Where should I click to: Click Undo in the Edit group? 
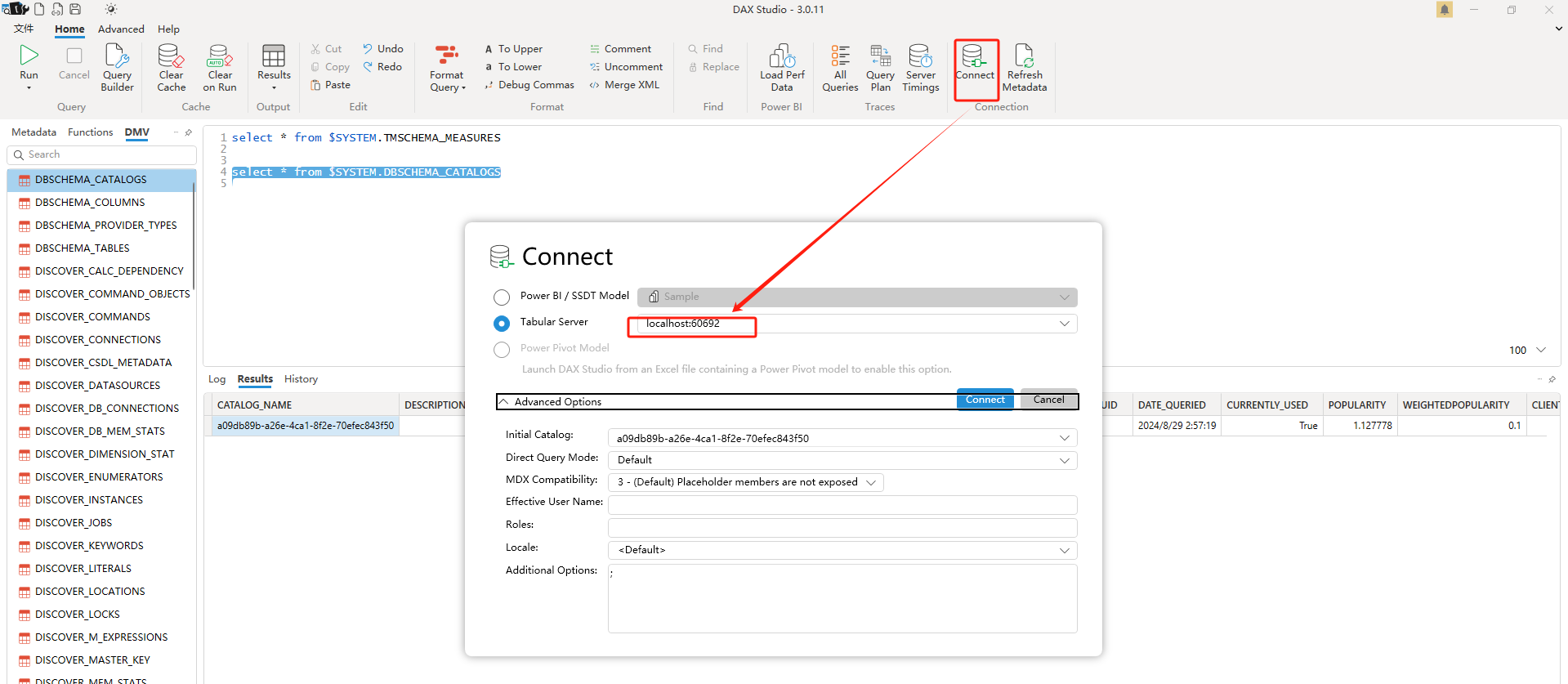click(x=383, y=49)
